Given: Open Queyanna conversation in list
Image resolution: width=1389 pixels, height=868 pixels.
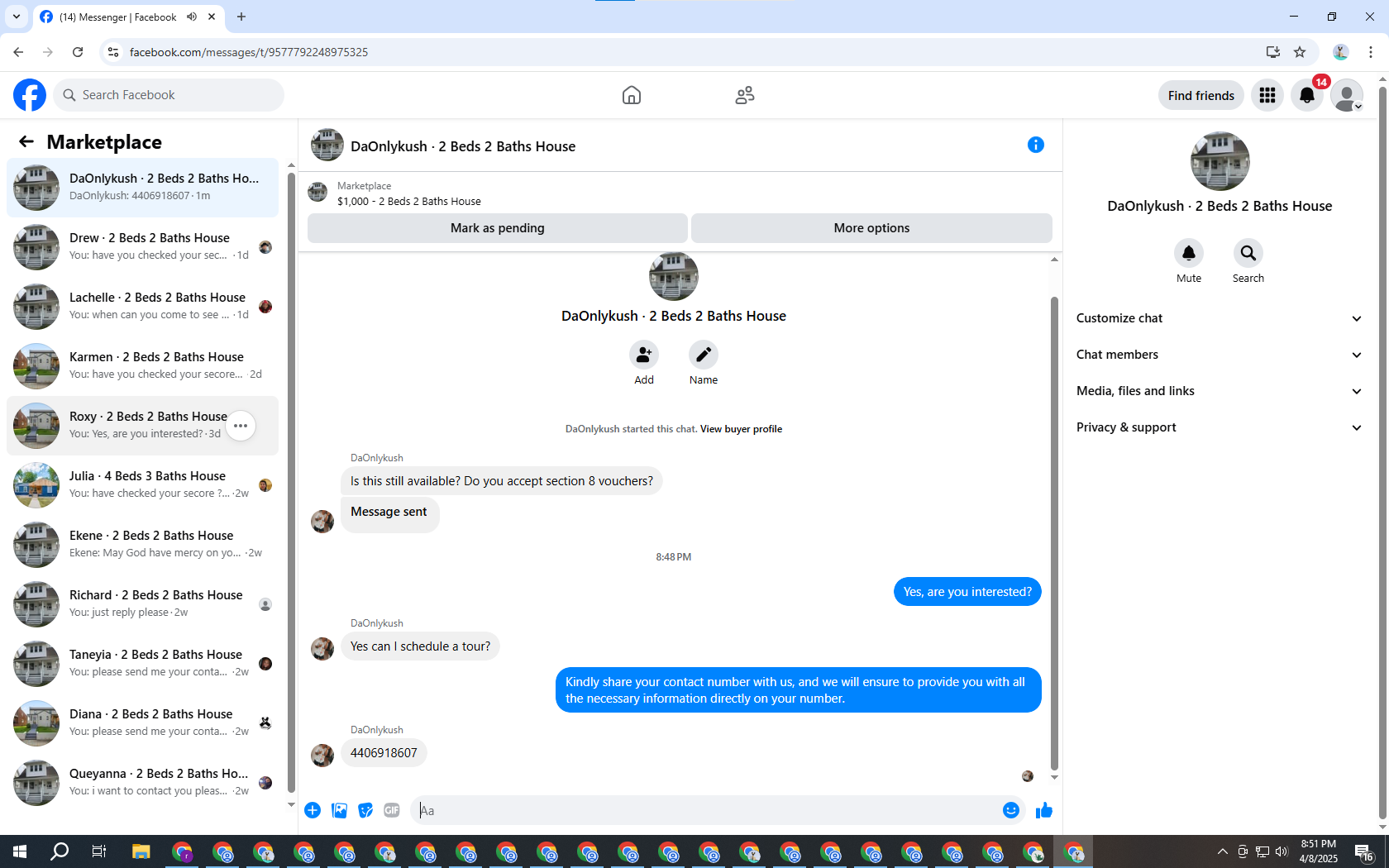Looking at the screenshot, I should pos(142,783).
